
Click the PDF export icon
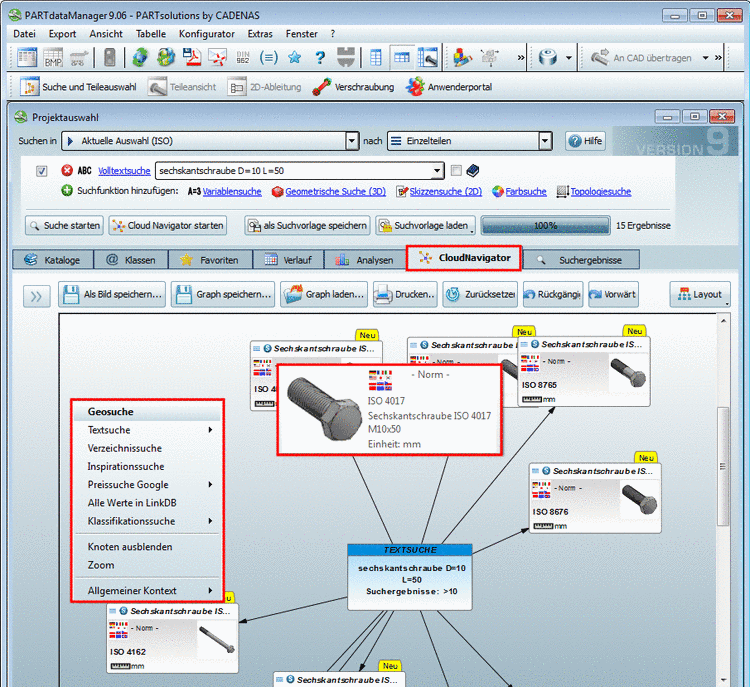192,57
